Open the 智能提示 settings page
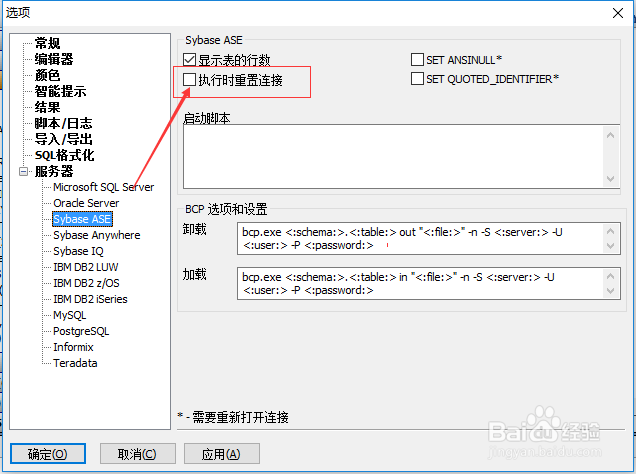Image resolution: width=636 pixels, height=474 pixels. (x=60, y=91)
